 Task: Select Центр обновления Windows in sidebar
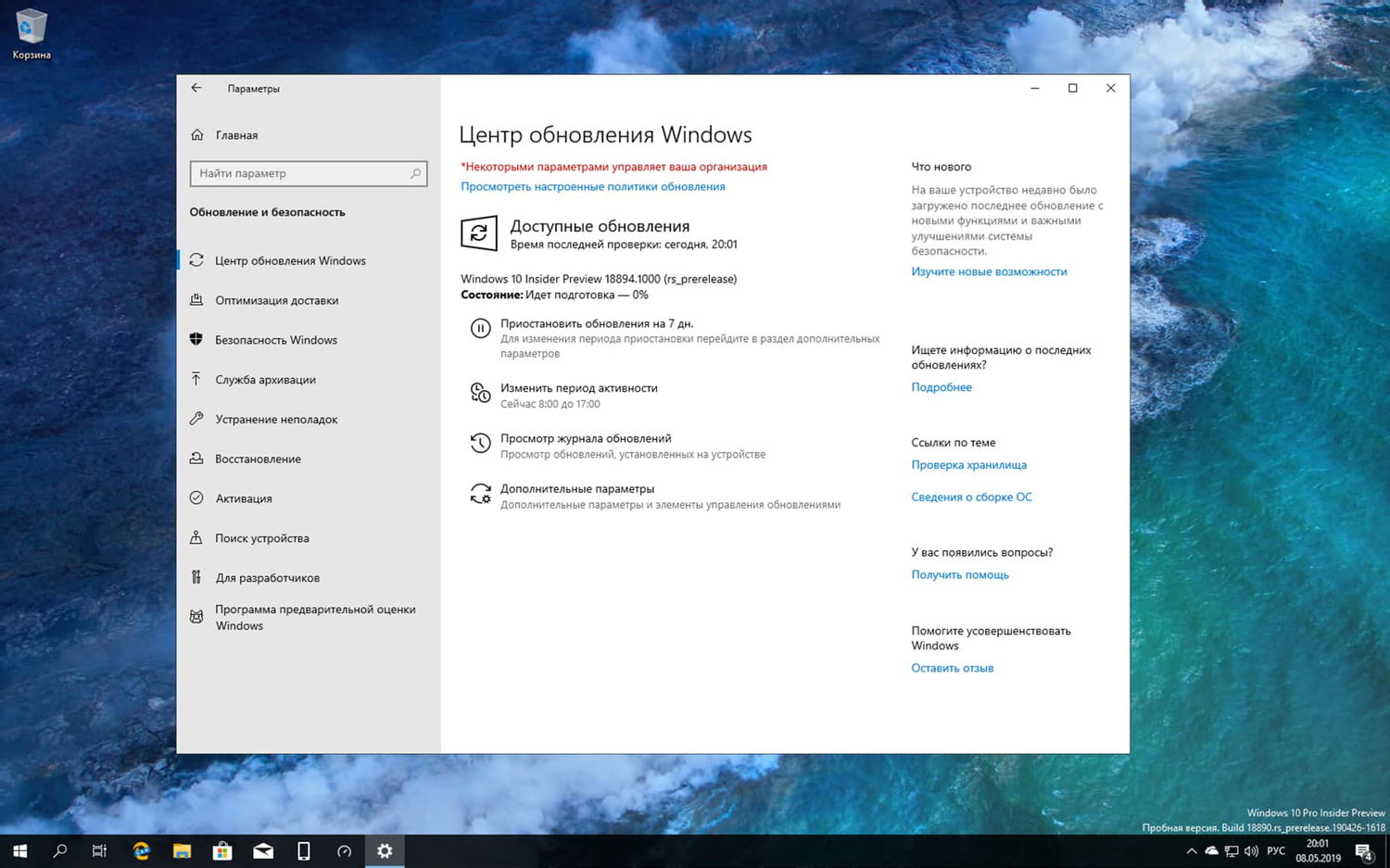(x=290, y=260)
